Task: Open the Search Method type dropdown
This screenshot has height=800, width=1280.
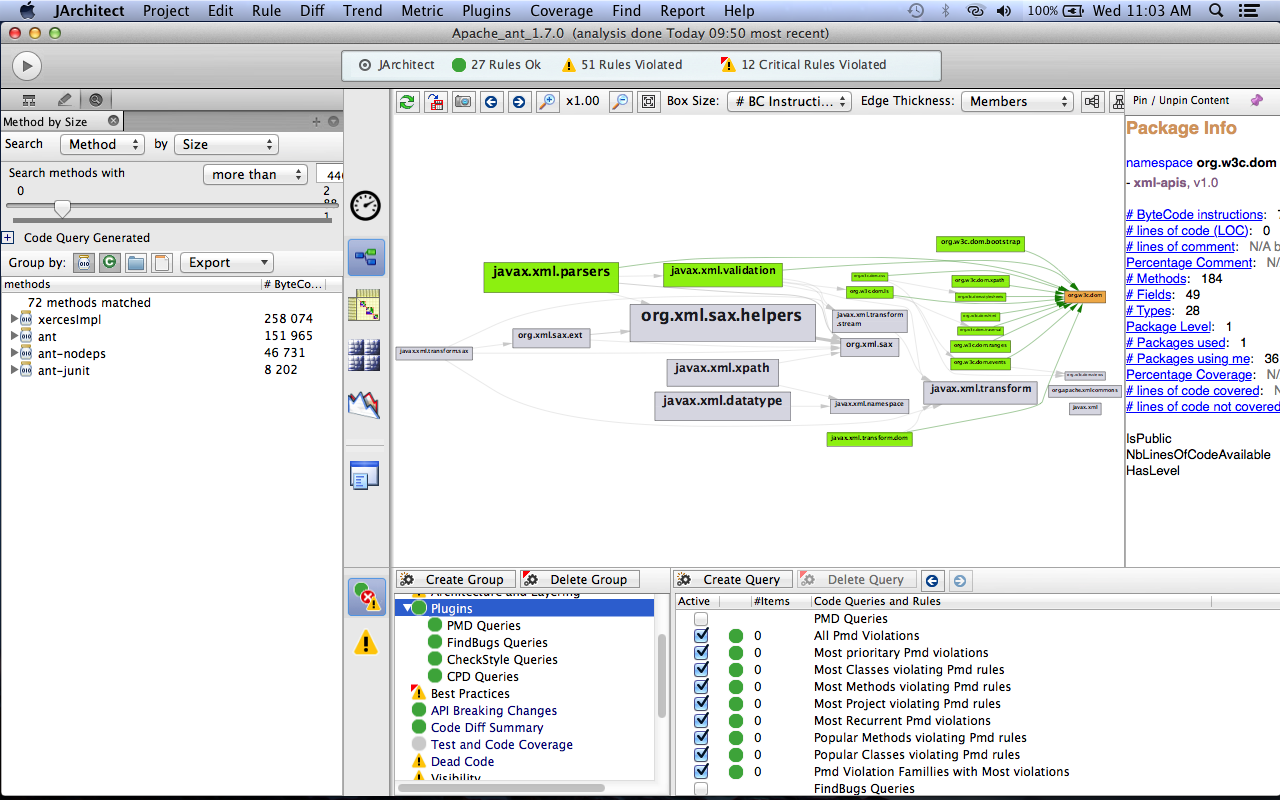Action: (102, 145)
